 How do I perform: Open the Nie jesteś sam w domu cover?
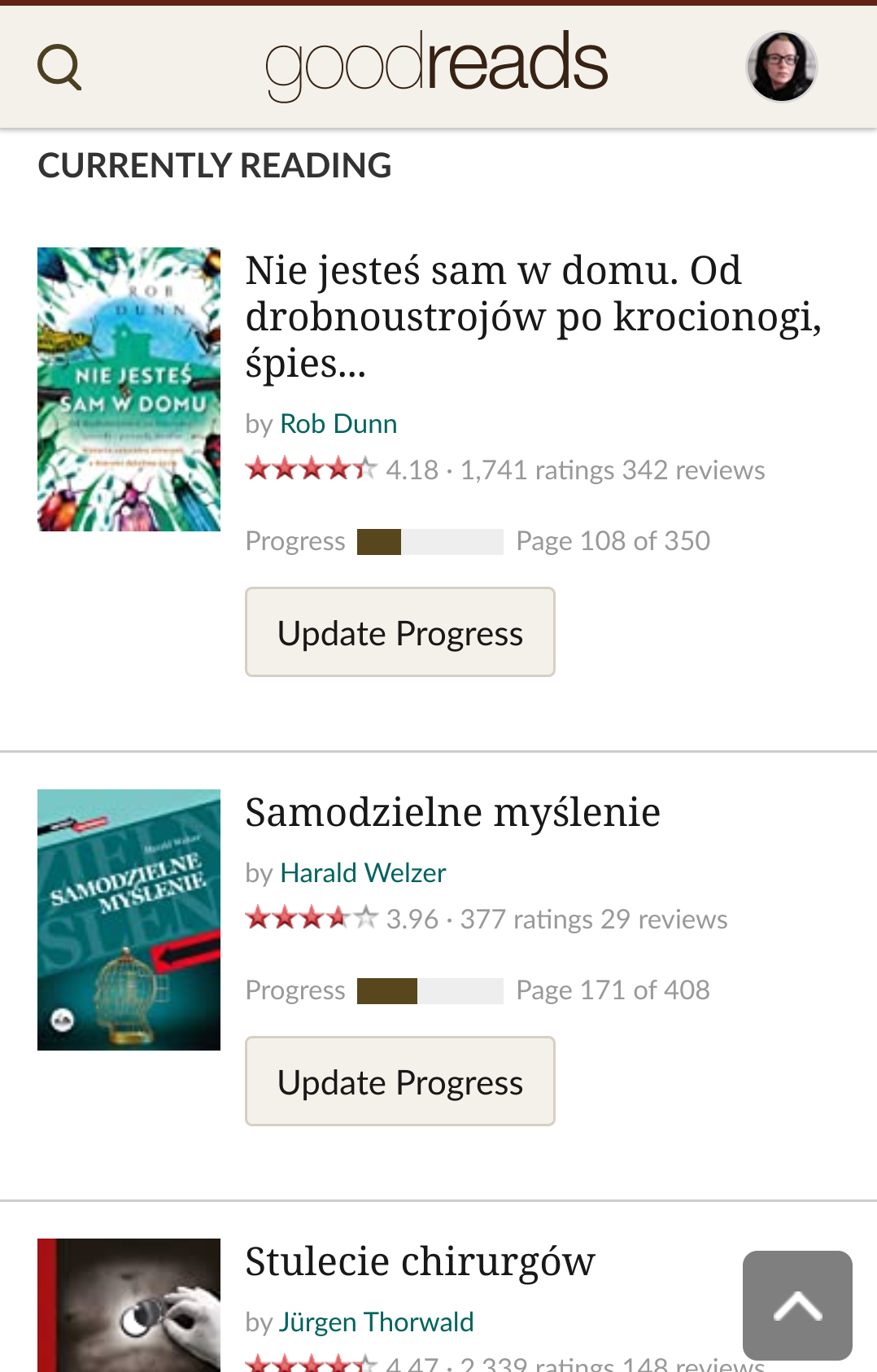[129, 390]
